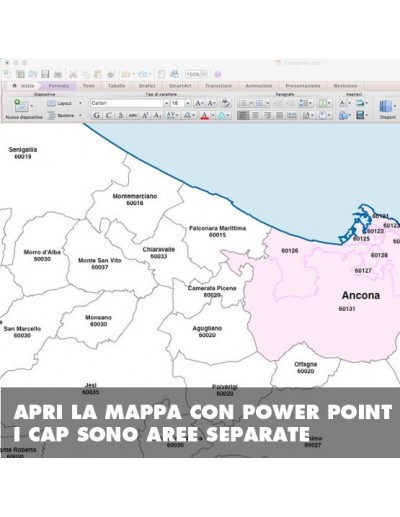400x517 pixels.
Task: Toggle strikethrough abc formatting
Action: click(x=133, y=115)
